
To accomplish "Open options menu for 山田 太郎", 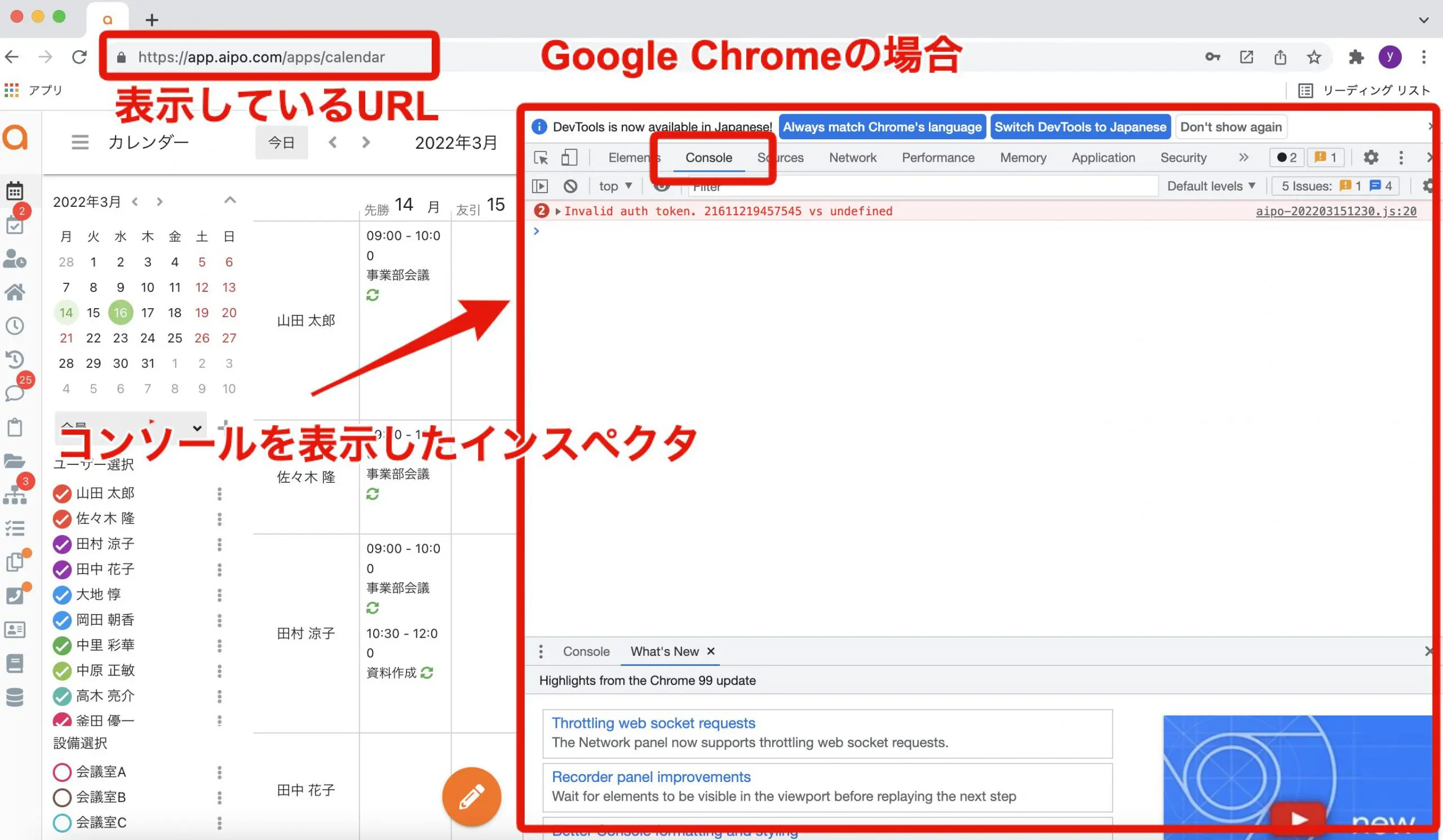I will (x=219, y=494).
